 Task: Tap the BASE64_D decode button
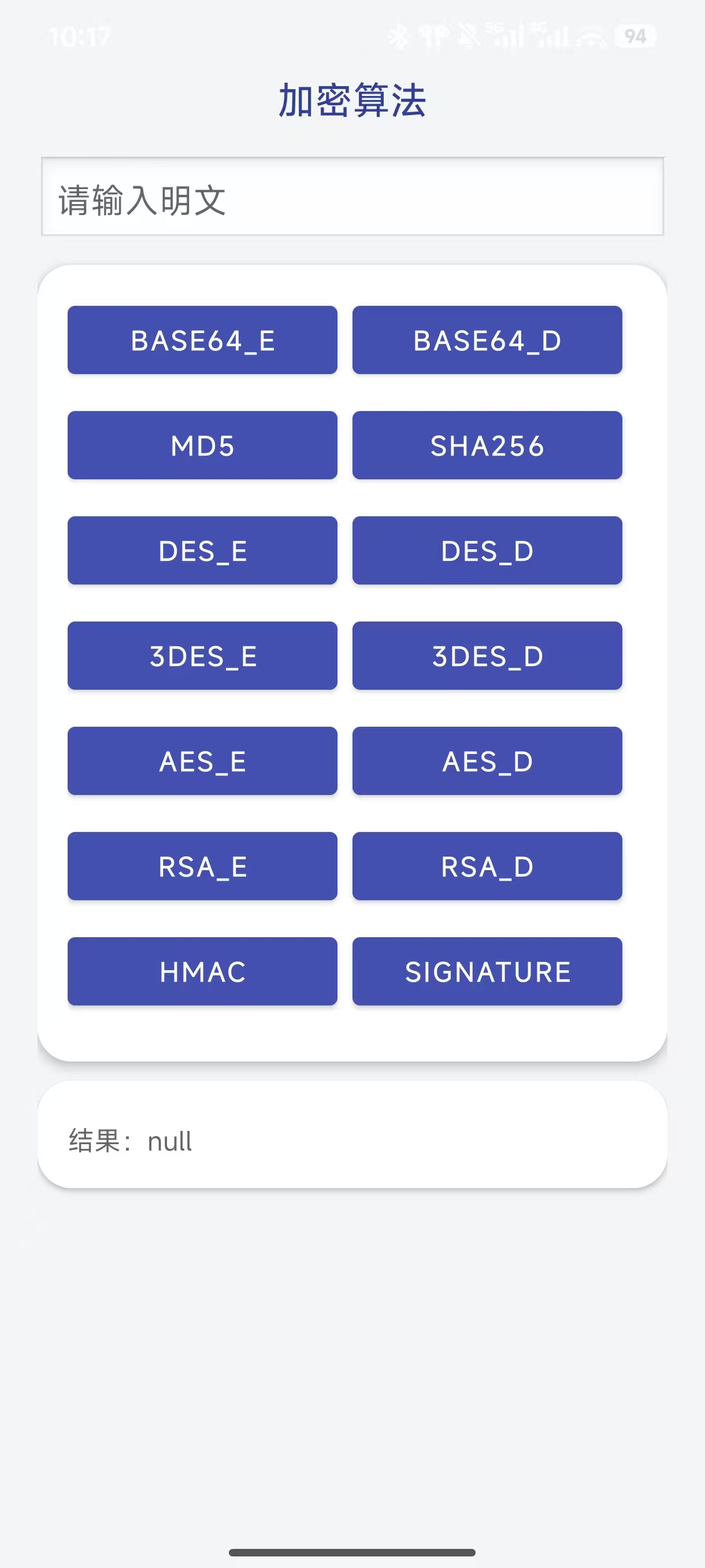pyautogui.click(x=487, y=339)
